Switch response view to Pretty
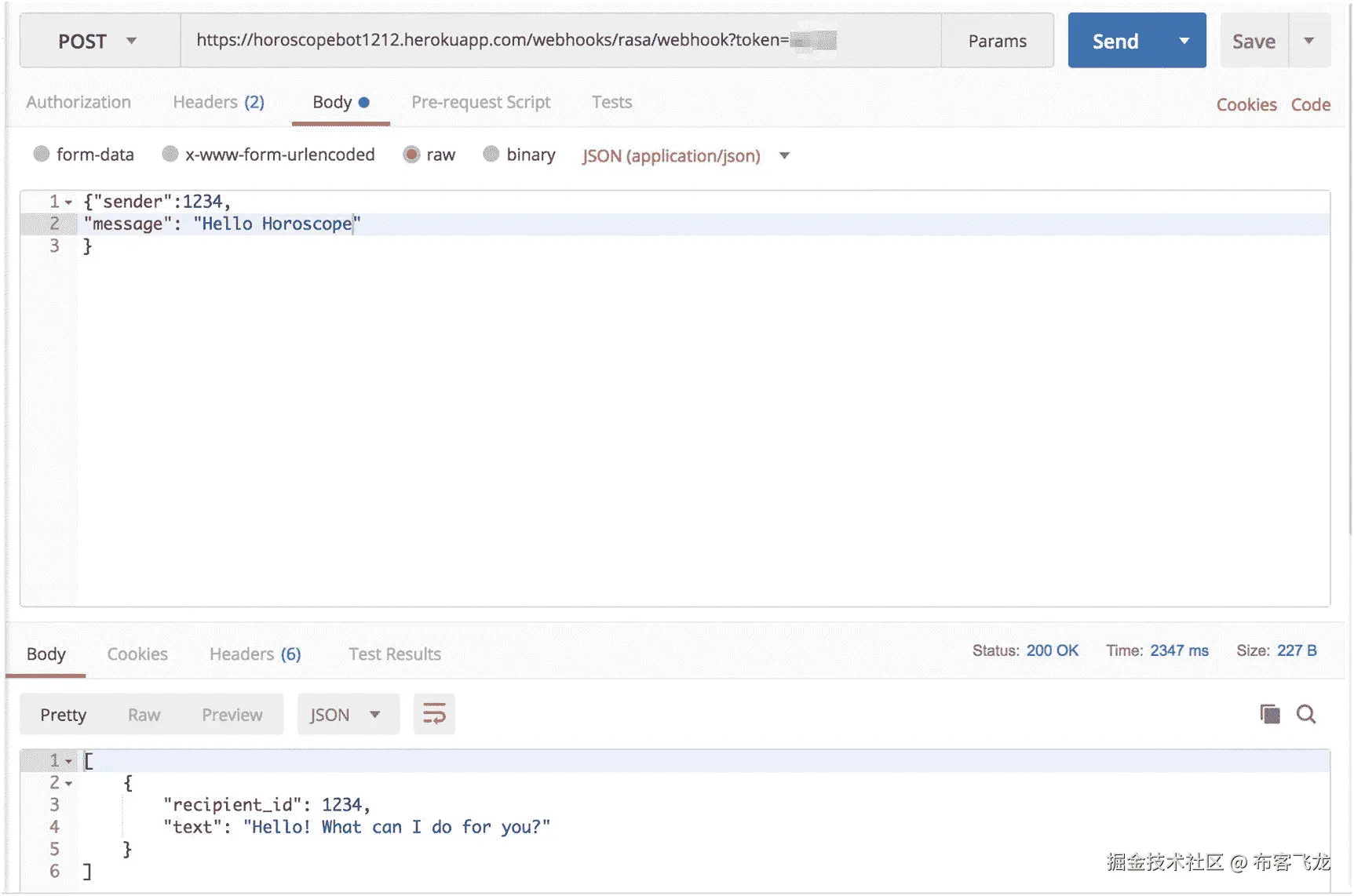This screenshot has height=896, width=1354. 63,715
